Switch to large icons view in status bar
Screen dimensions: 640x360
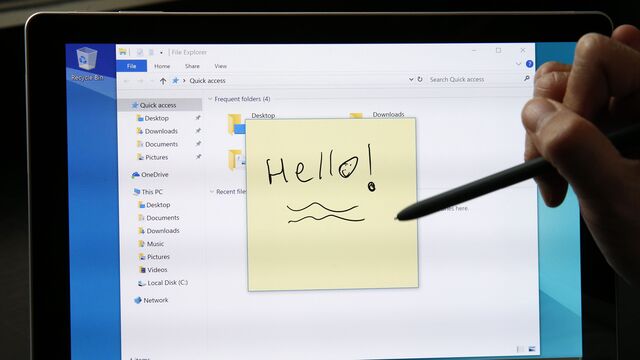[x=532, y=349]
